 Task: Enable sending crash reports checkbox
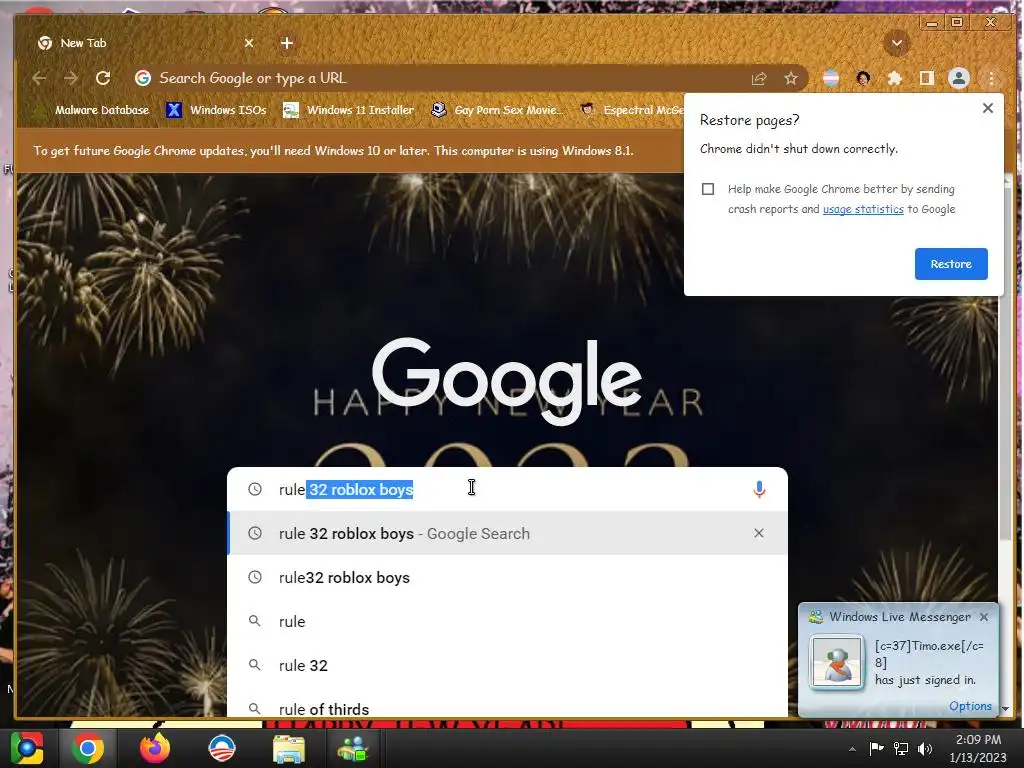(x=708, y=189)
